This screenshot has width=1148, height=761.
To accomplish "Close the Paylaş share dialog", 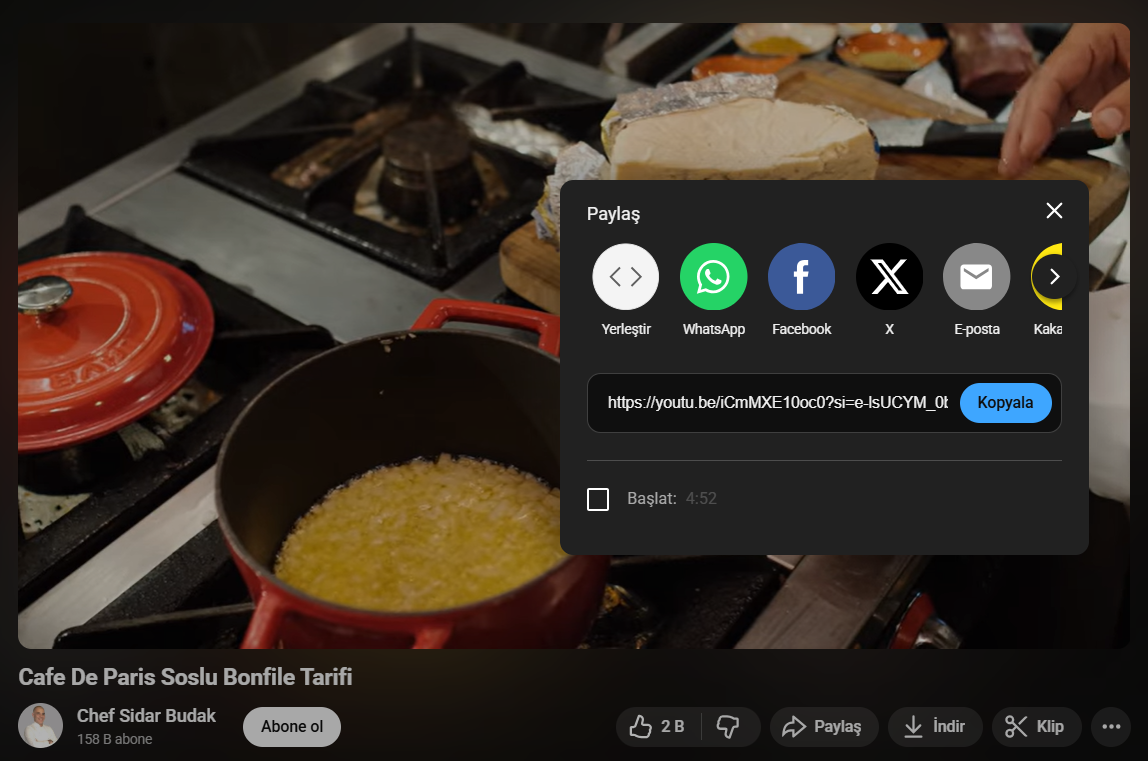I will pos(1053,211).
